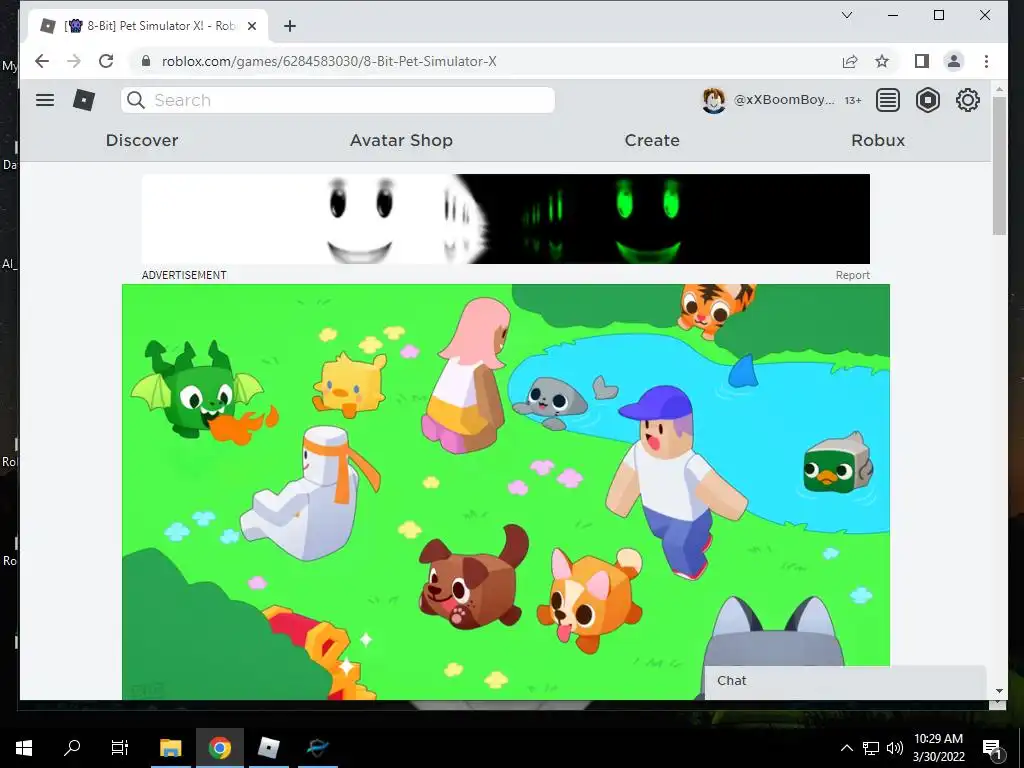
Task: Open the Robux hexagon icon
Action: [927, 100]
